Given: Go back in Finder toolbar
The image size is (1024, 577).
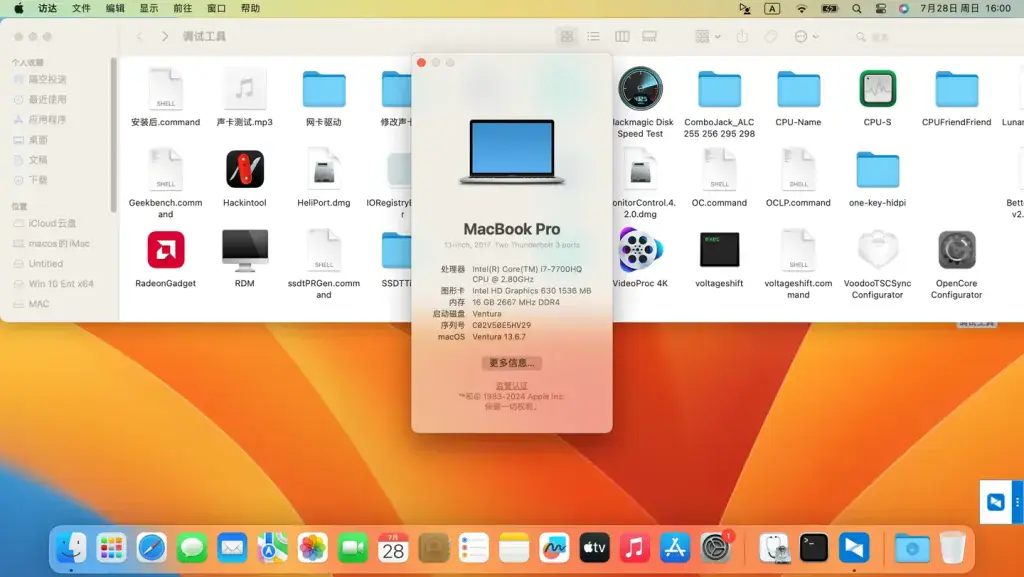Looking at the screenshot, I should [139, 37].
